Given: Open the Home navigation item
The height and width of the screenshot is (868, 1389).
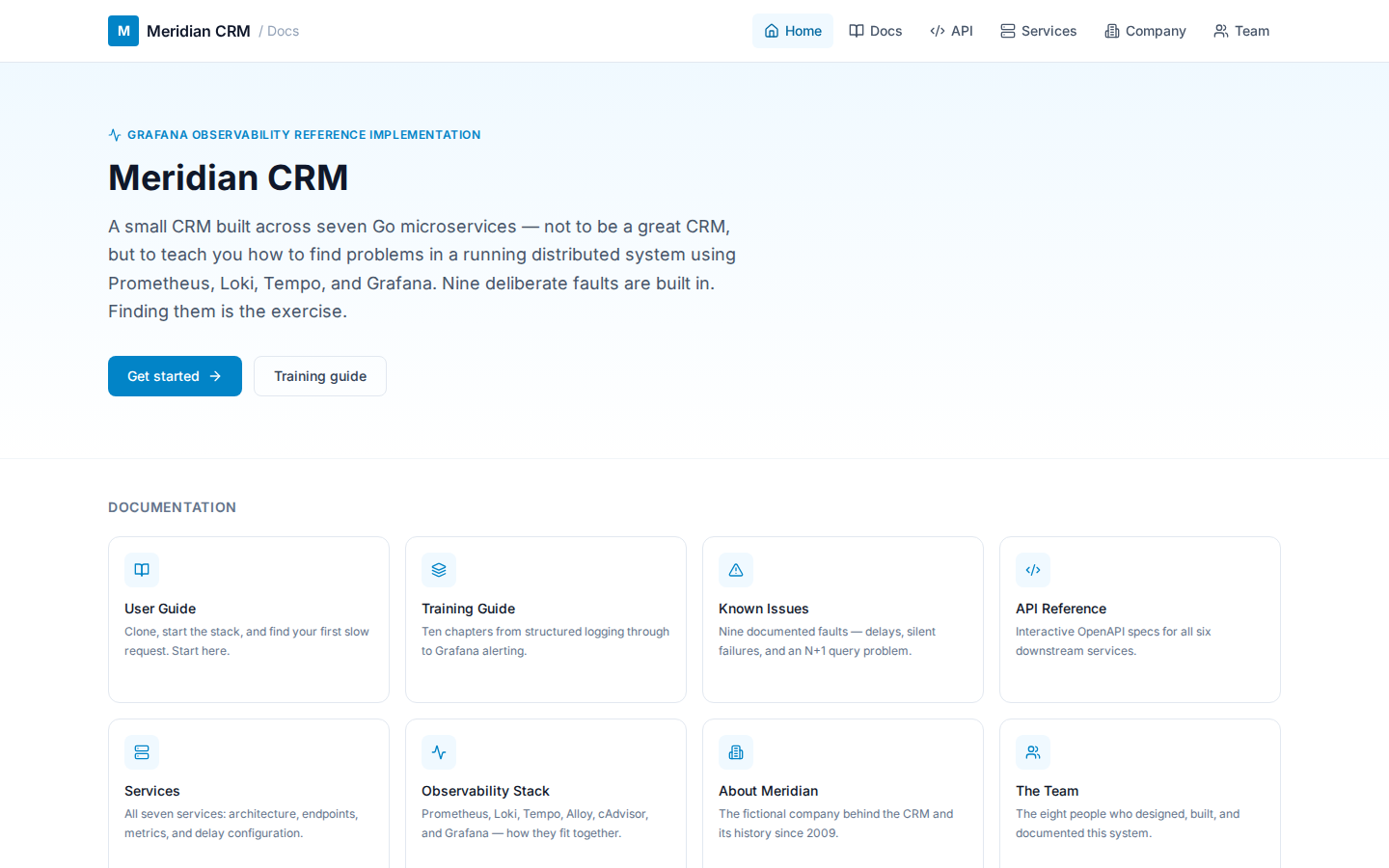Looking at the screenshot, I should (x=793, y=31).
